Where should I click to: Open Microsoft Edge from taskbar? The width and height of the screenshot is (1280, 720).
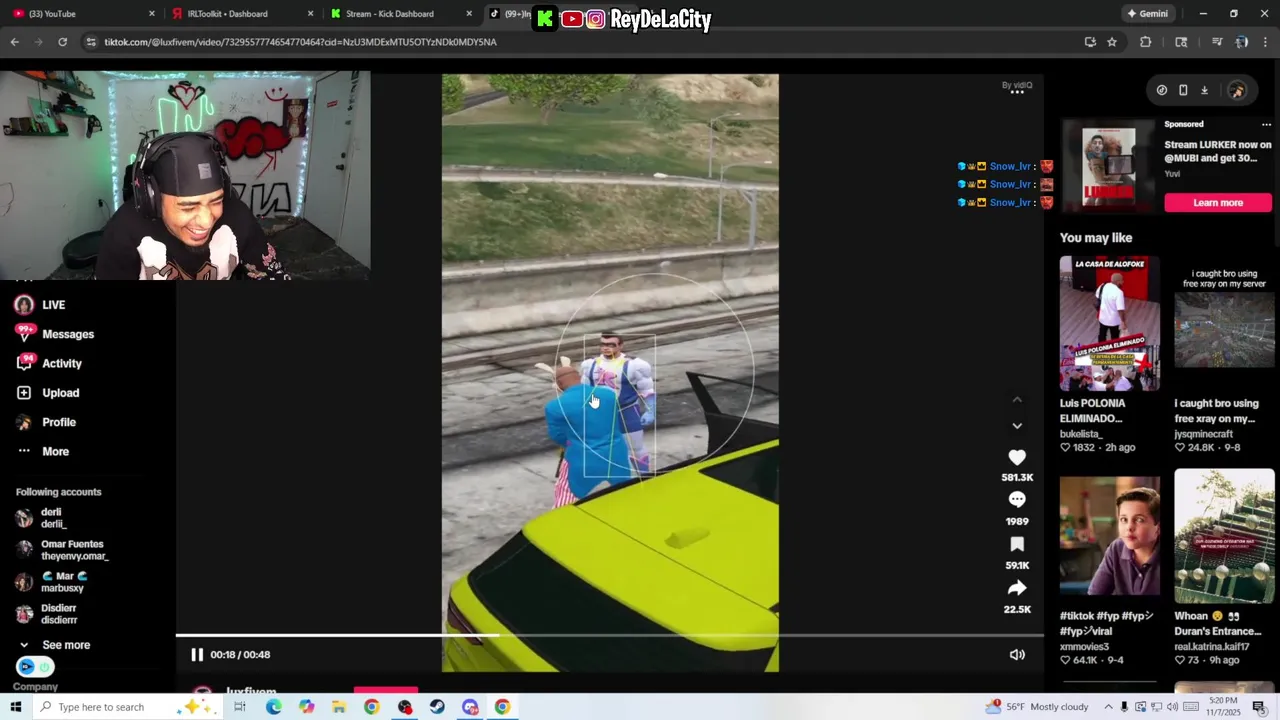(273, 707)
